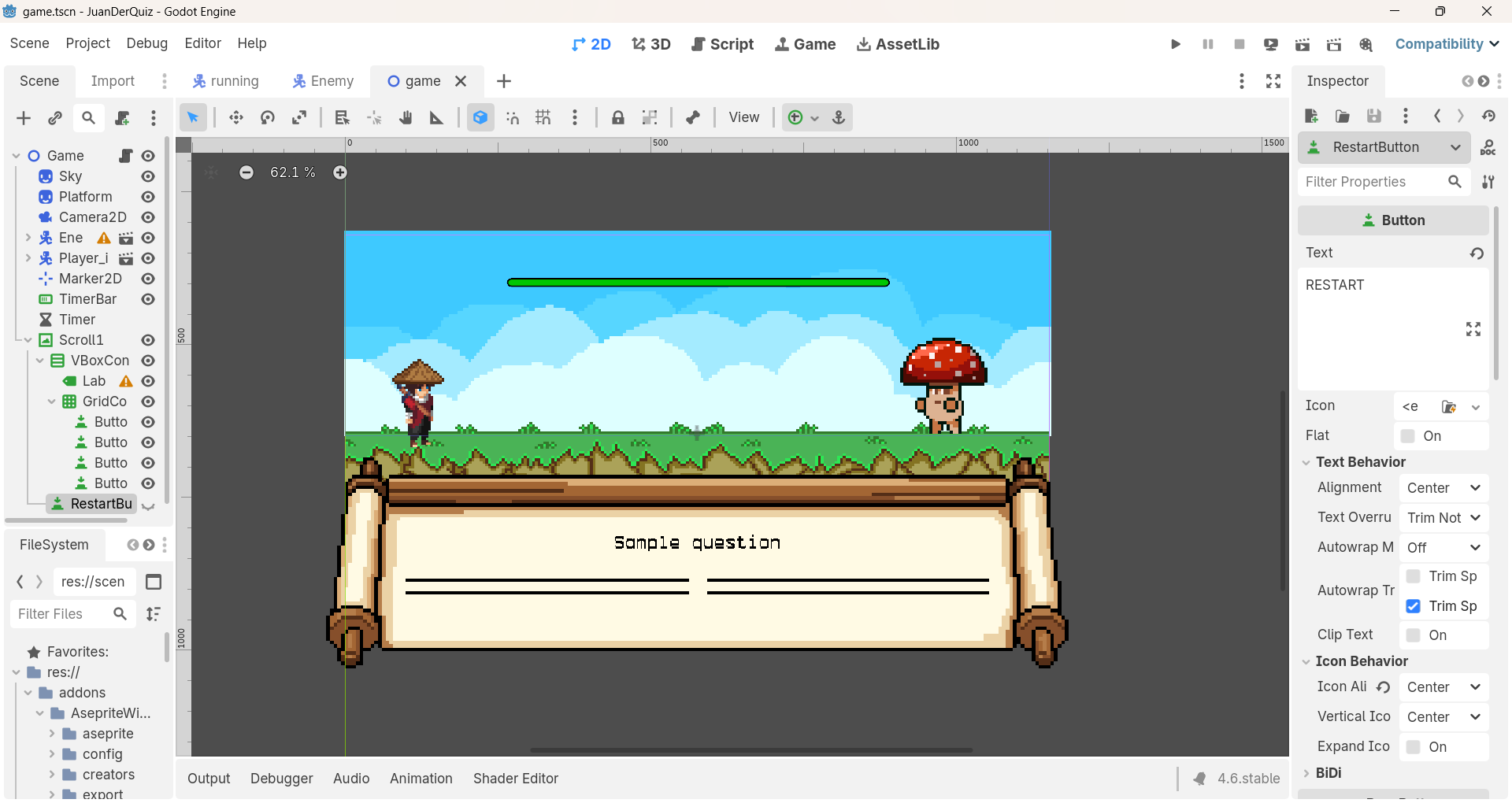Open the Debug menu
1512x803 pixels.
[146, 43]
